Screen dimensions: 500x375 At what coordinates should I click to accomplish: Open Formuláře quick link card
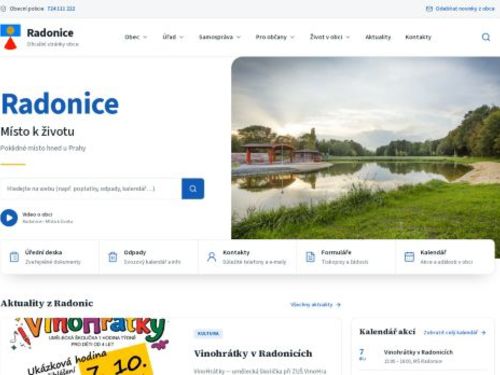click(x=346, y=257)
